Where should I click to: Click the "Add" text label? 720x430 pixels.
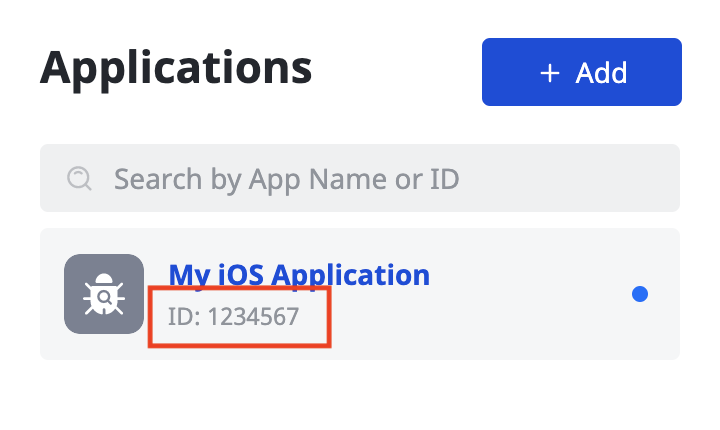coord(602,73)
